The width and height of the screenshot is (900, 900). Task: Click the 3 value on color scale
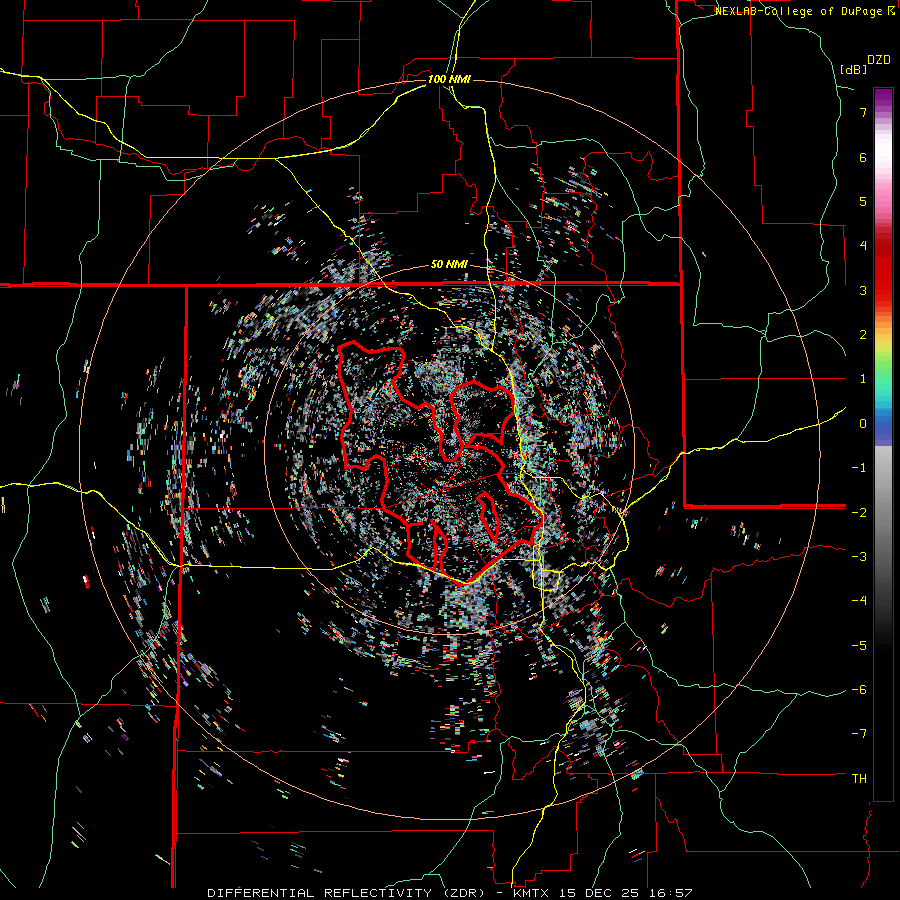coord(863,290)
